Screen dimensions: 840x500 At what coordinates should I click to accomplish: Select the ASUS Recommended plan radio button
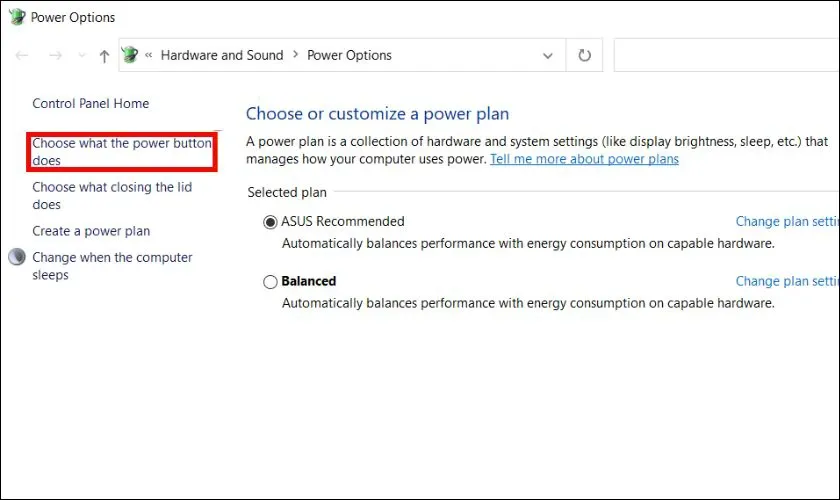click(x=270, y=222)
